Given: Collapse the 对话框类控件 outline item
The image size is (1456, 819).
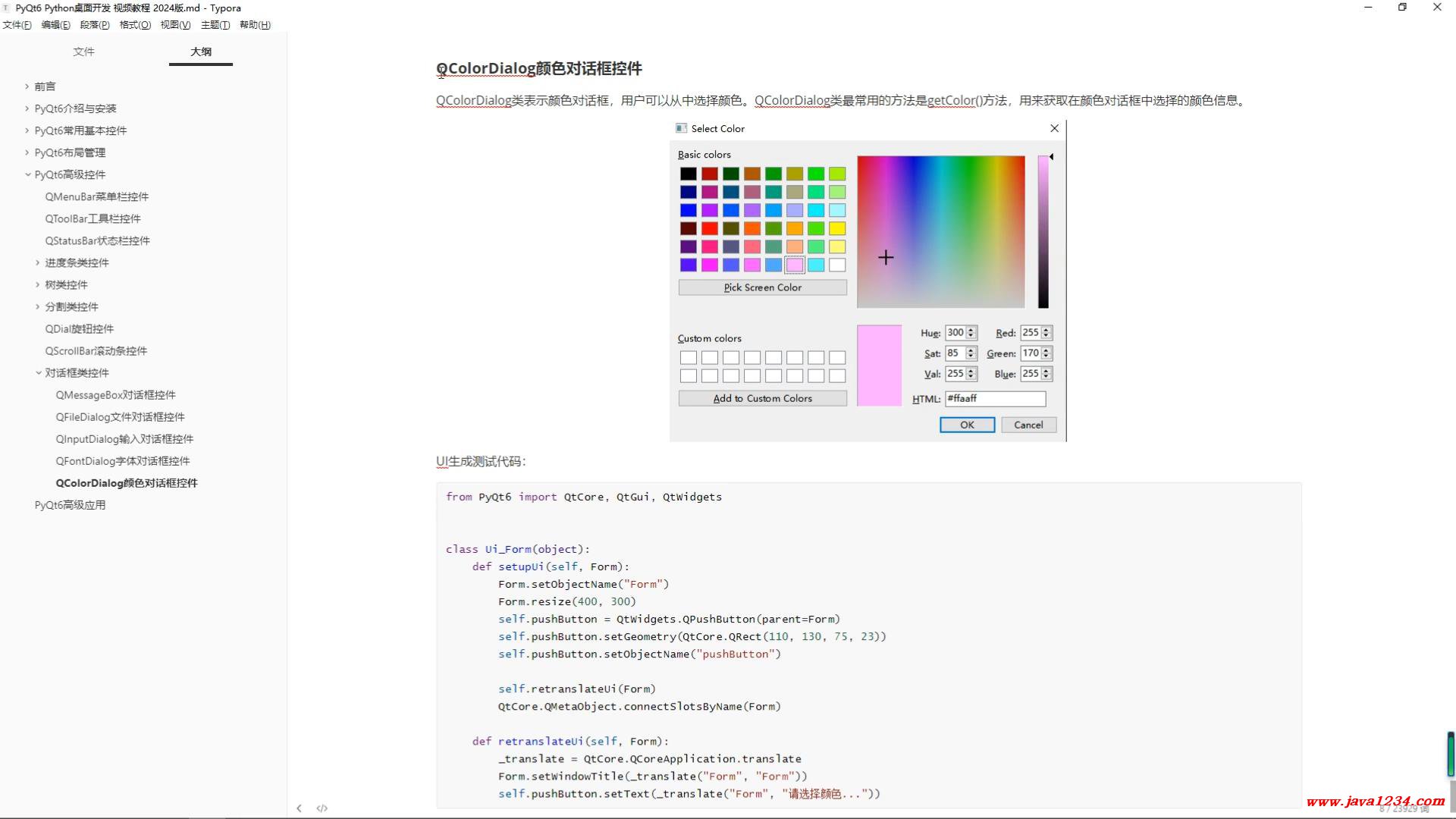Looking at the screenshot, I should click(38, 372).
